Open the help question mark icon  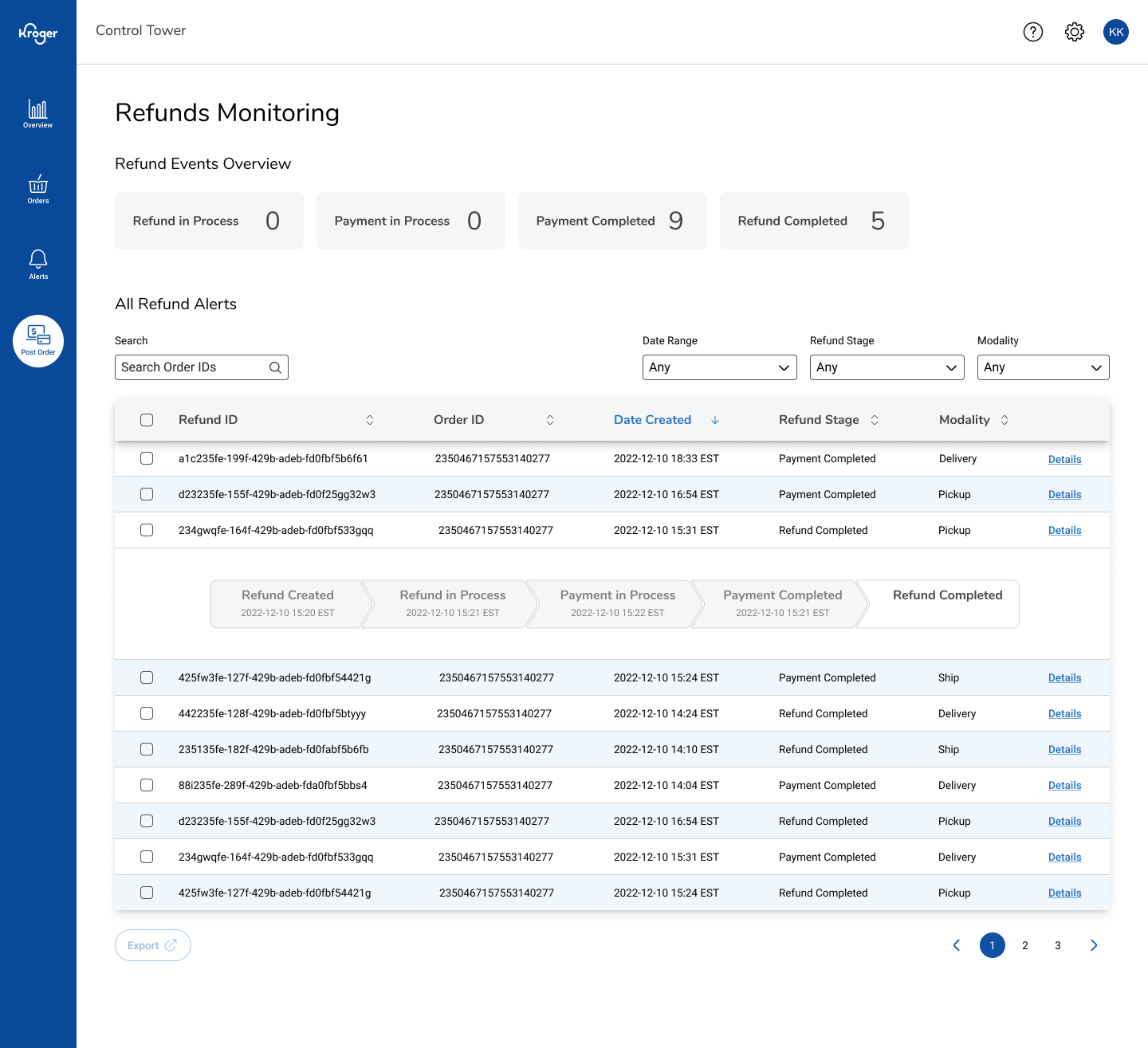coord(1032,32)
